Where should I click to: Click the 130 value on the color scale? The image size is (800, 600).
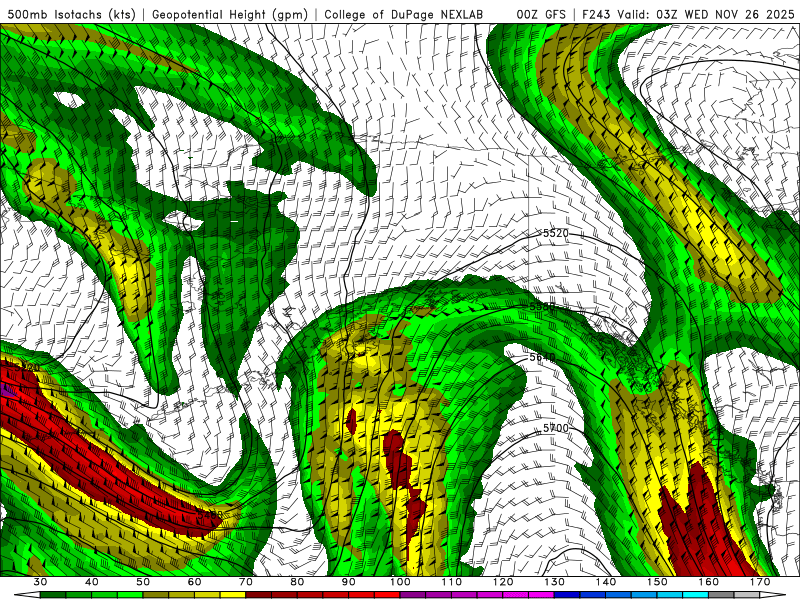pyautogui.click(x=555, y=582)
